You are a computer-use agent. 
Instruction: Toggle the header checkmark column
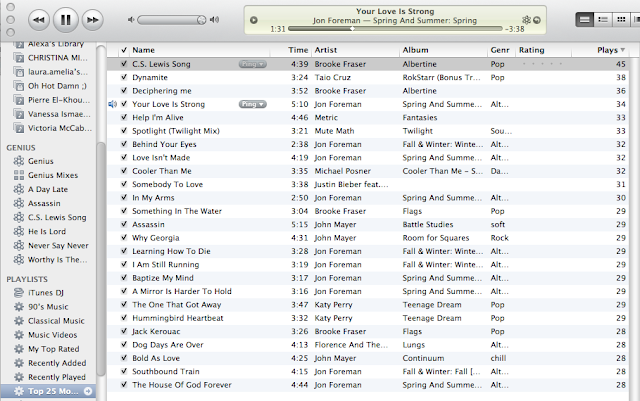click(124, 50)
